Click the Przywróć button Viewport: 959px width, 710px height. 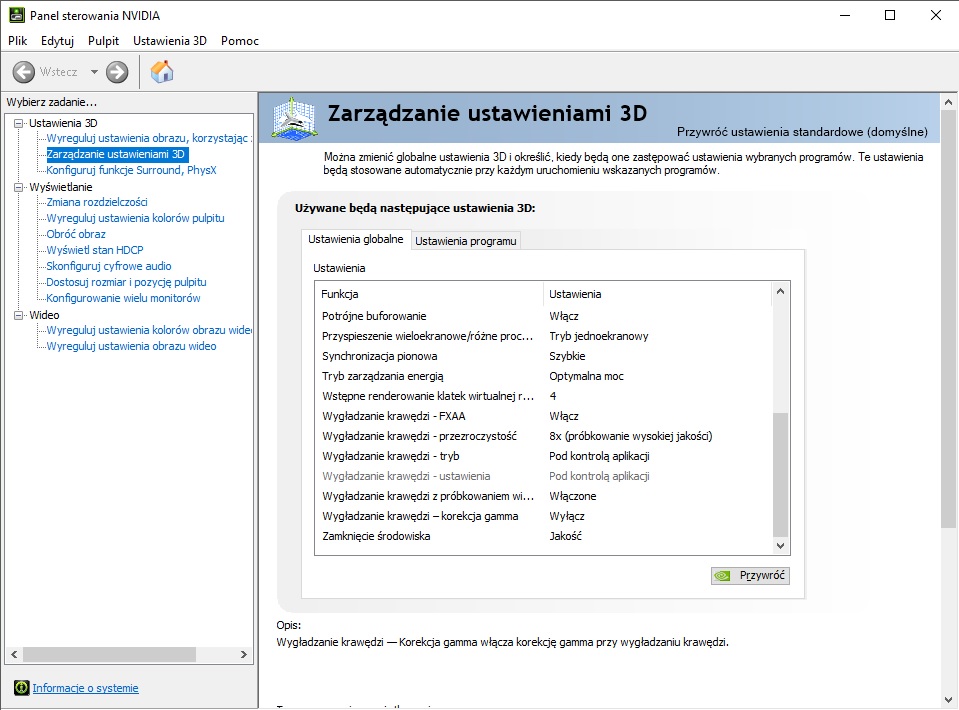750,575
